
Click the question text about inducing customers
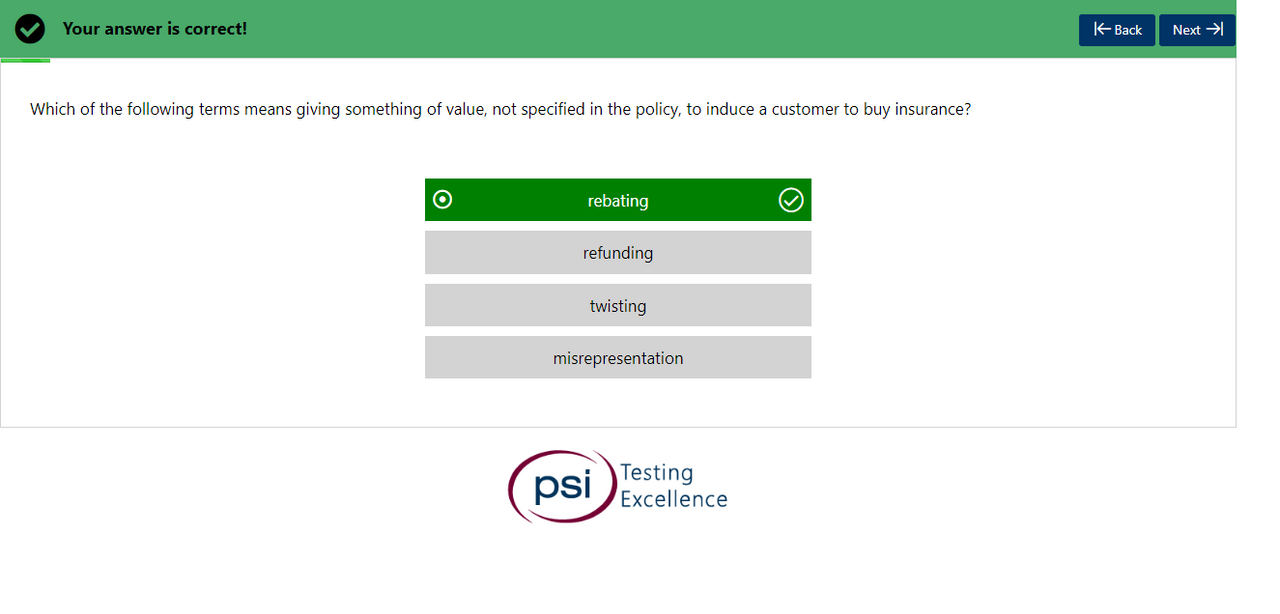tap(500, 109)
